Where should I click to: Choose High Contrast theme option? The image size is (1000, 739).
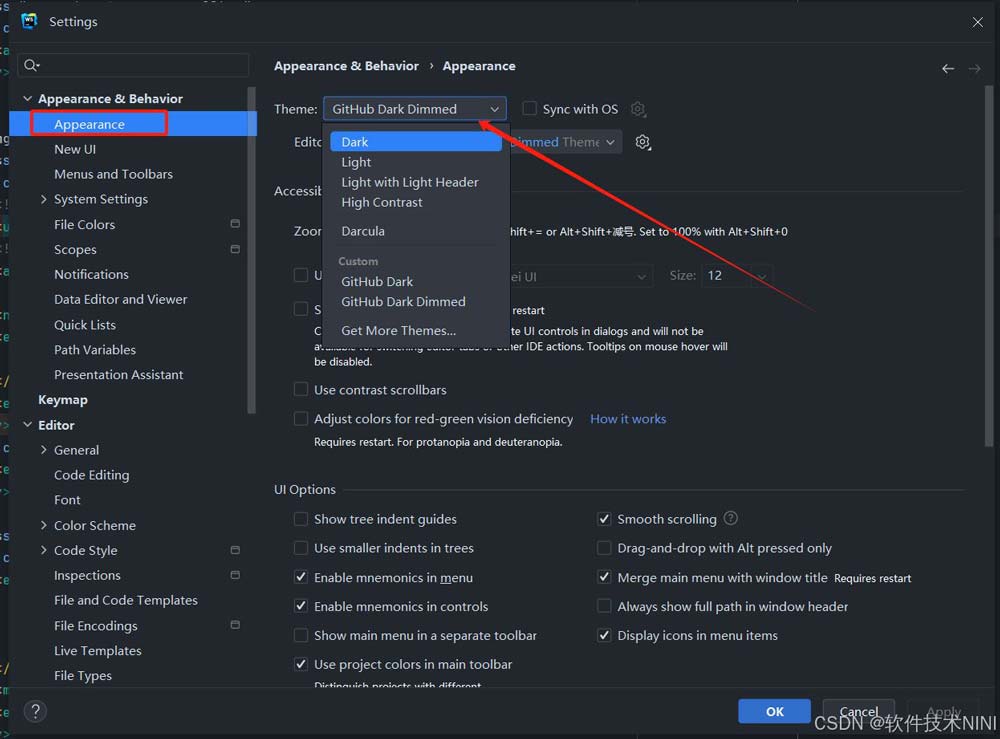[381, 202]
